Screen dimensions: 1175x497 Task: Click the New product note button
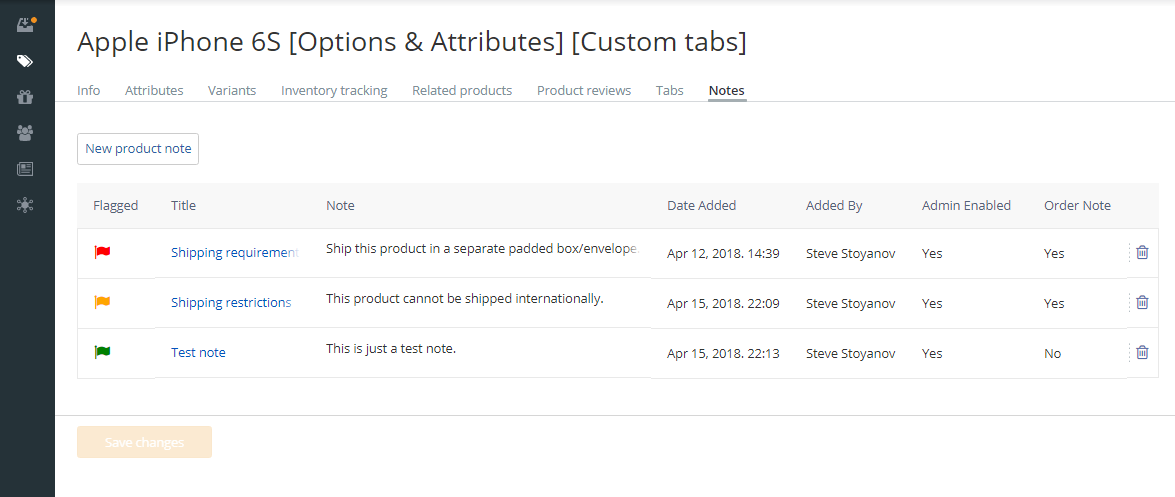(138, 149)
